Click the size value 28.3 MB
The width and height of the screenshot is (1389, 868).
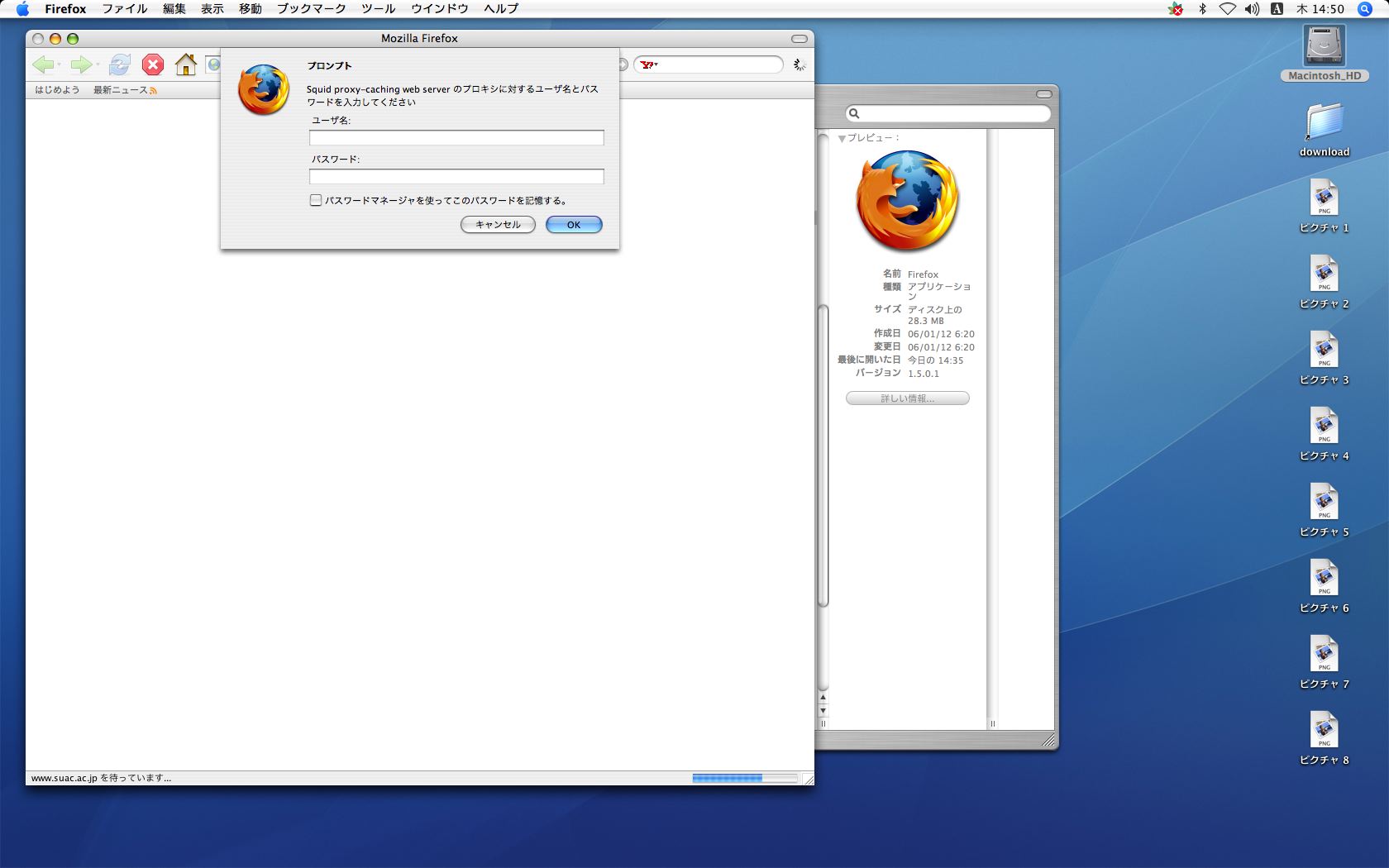tap(926, 321)
